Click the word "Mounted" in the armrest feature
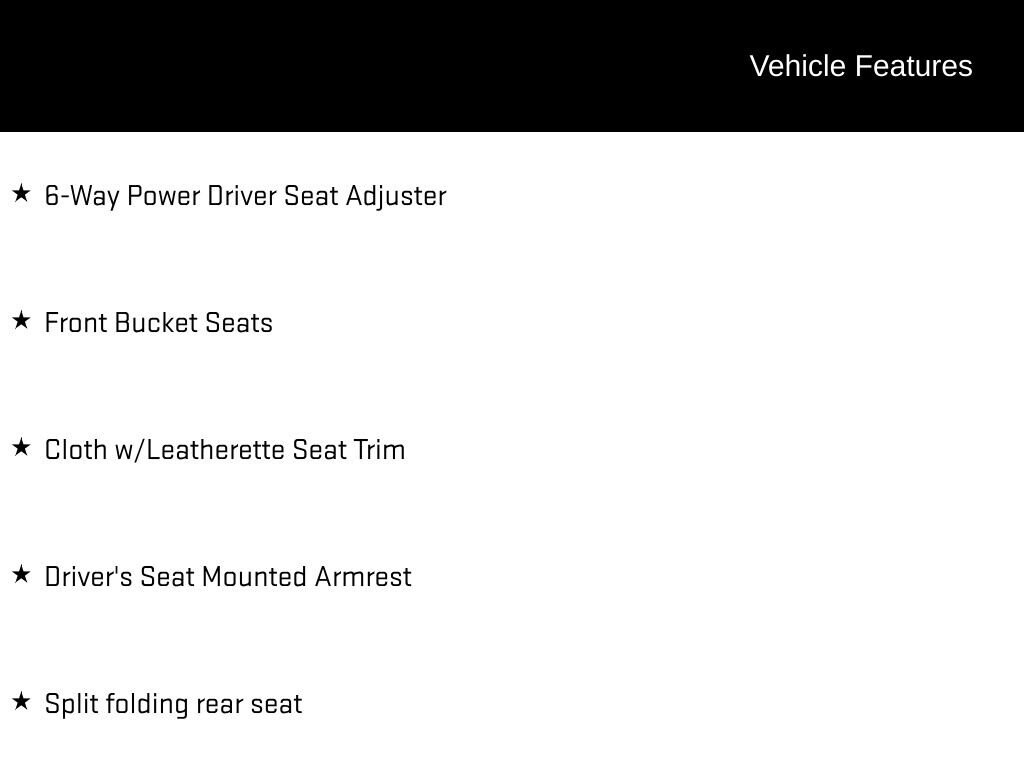This screenshot has width=1024, height=768. 254,577
